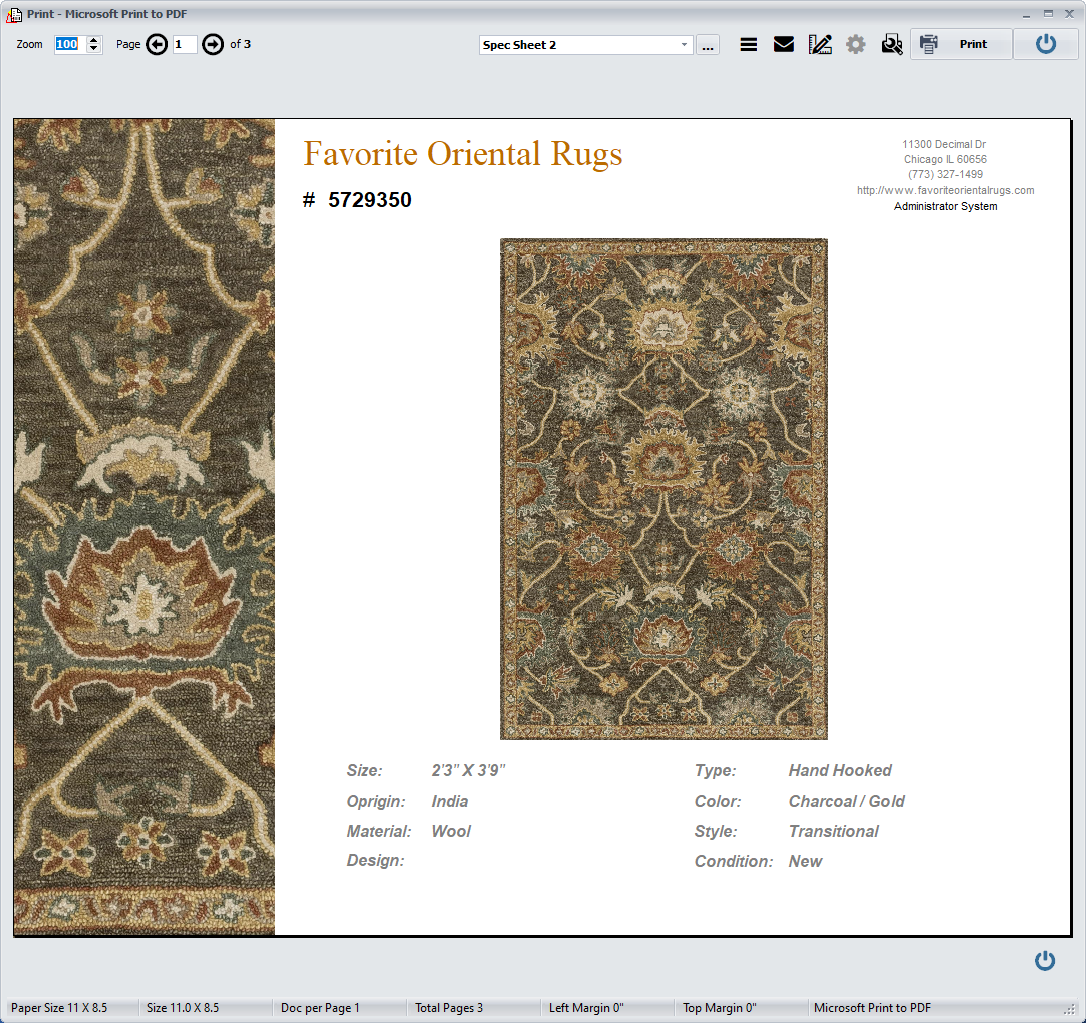
Task: Click the Favorite Oriental Rugs heading
Action: pyautogui.click(x=463, y=154)
